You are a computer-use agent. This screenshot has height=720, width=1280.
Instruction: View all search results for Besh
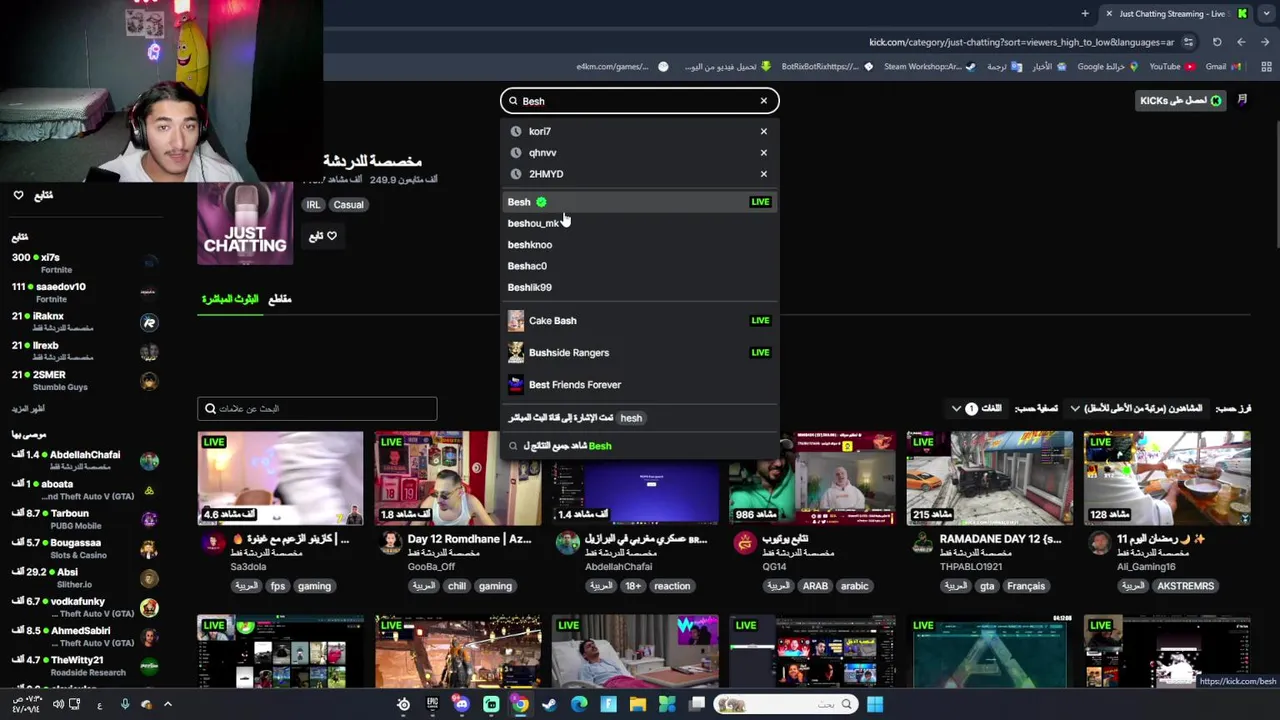pyautogui.click(x=639, y=446)
